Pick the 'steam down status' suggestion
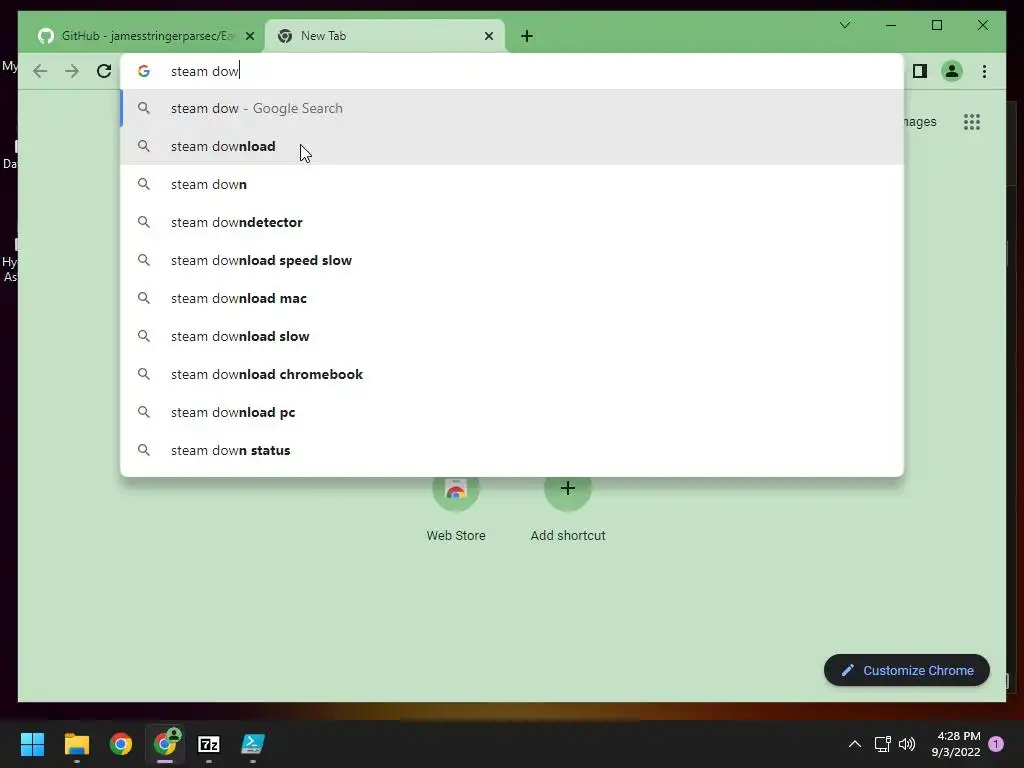Image resolution: width=1024 pixels, height=768 pixels. (511, 450)
